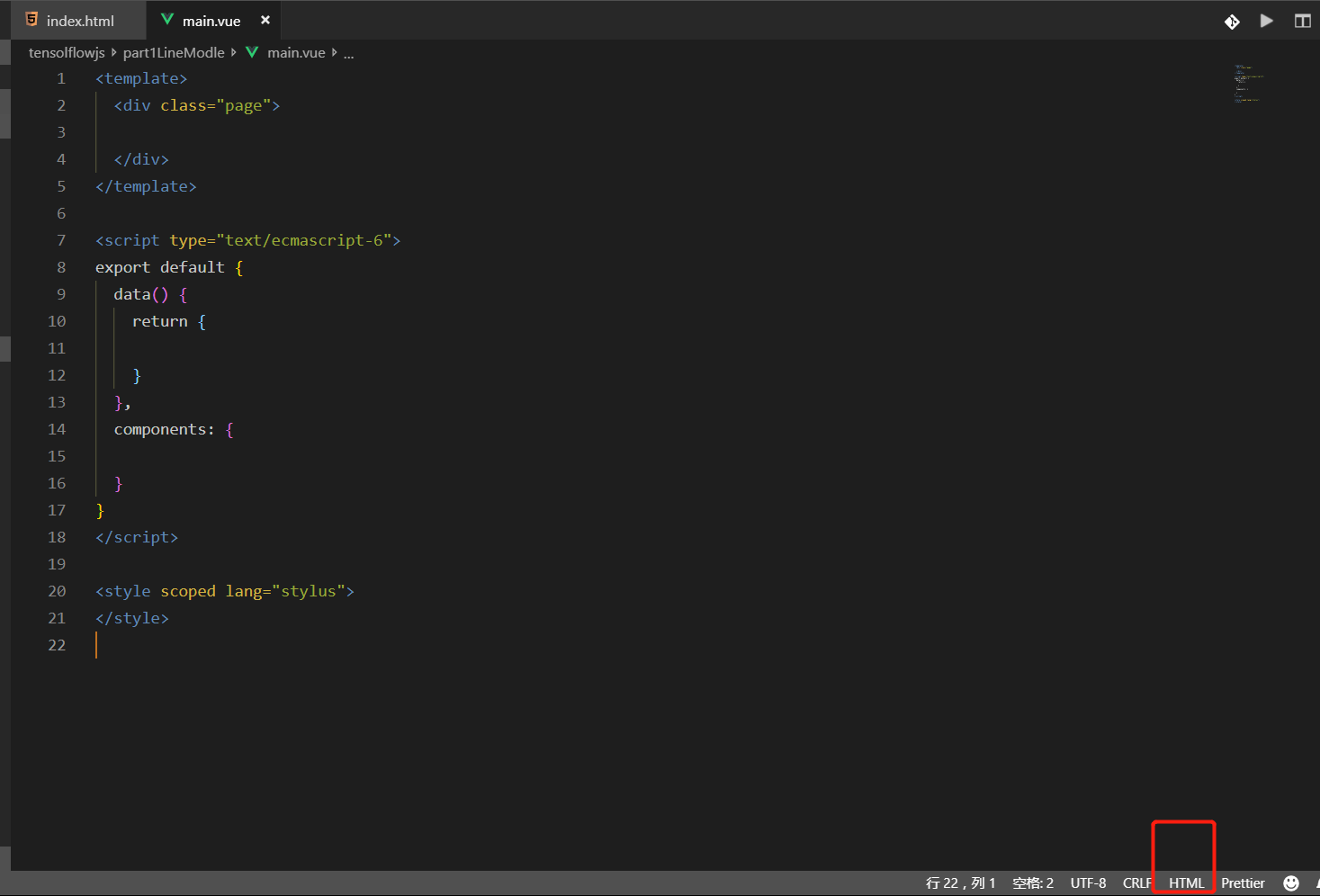1320x896 pixels.
Task: Split the editor with the split icon
Action: coord(1302,21)
